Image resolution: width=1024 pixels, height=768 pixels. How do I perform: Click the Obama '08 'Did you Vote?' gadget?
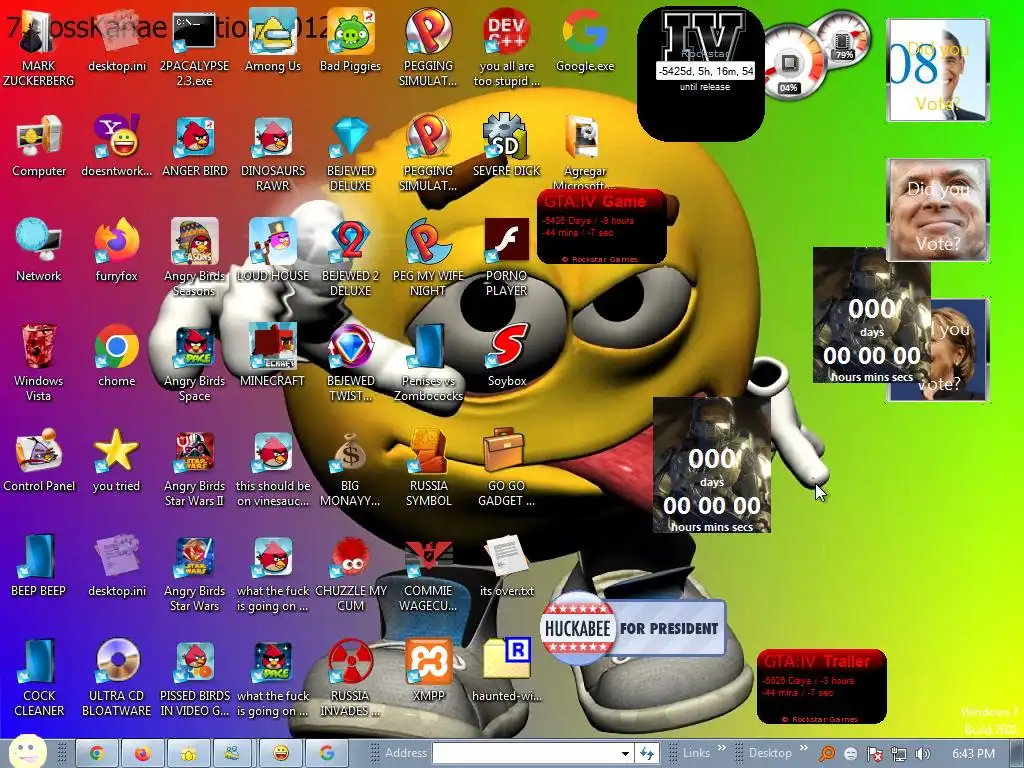point(938,70)
